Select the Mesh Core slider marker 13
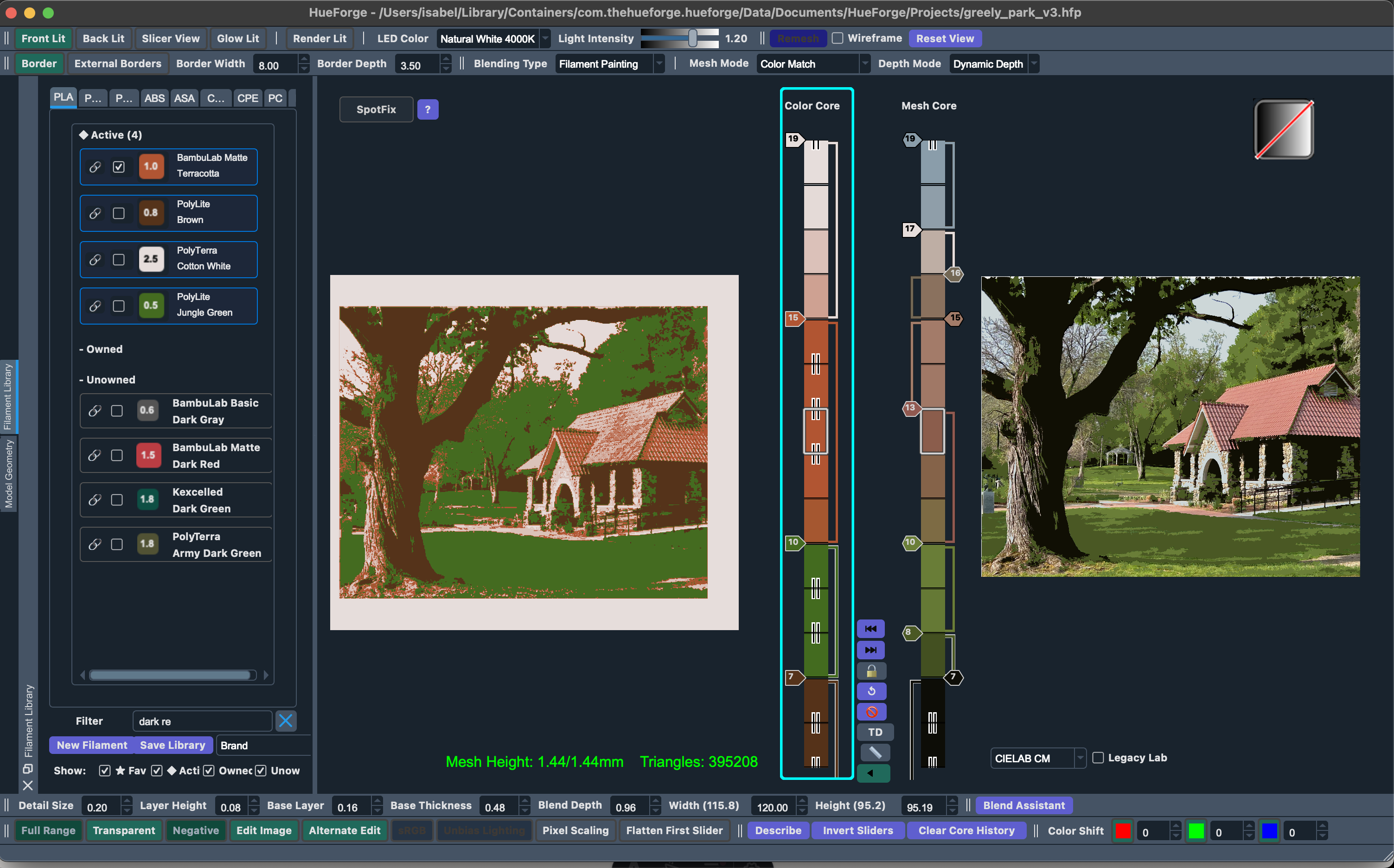 click(911, 408)
